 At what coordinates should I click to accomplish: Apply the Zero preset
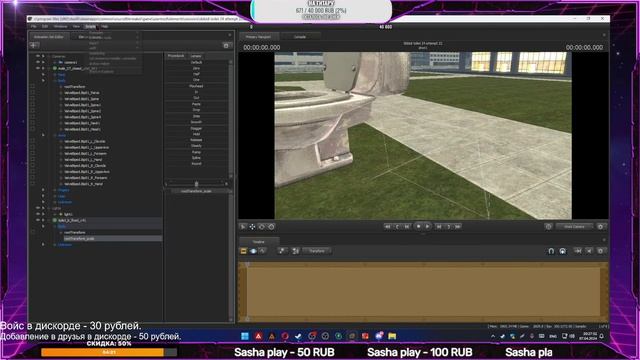[x=196, y=68]
